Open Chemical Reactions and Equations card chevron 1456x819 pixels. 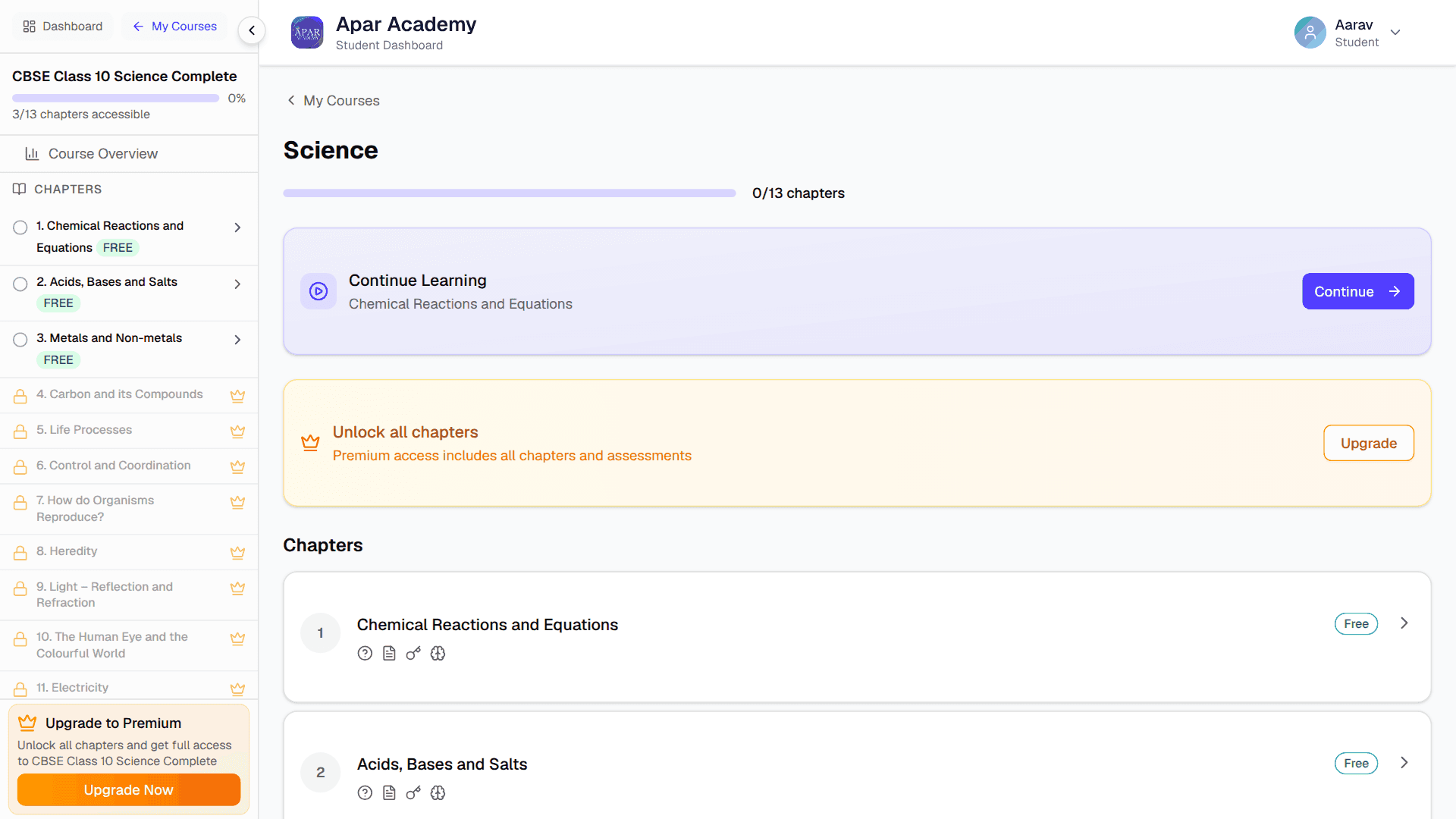(1404, 623)
